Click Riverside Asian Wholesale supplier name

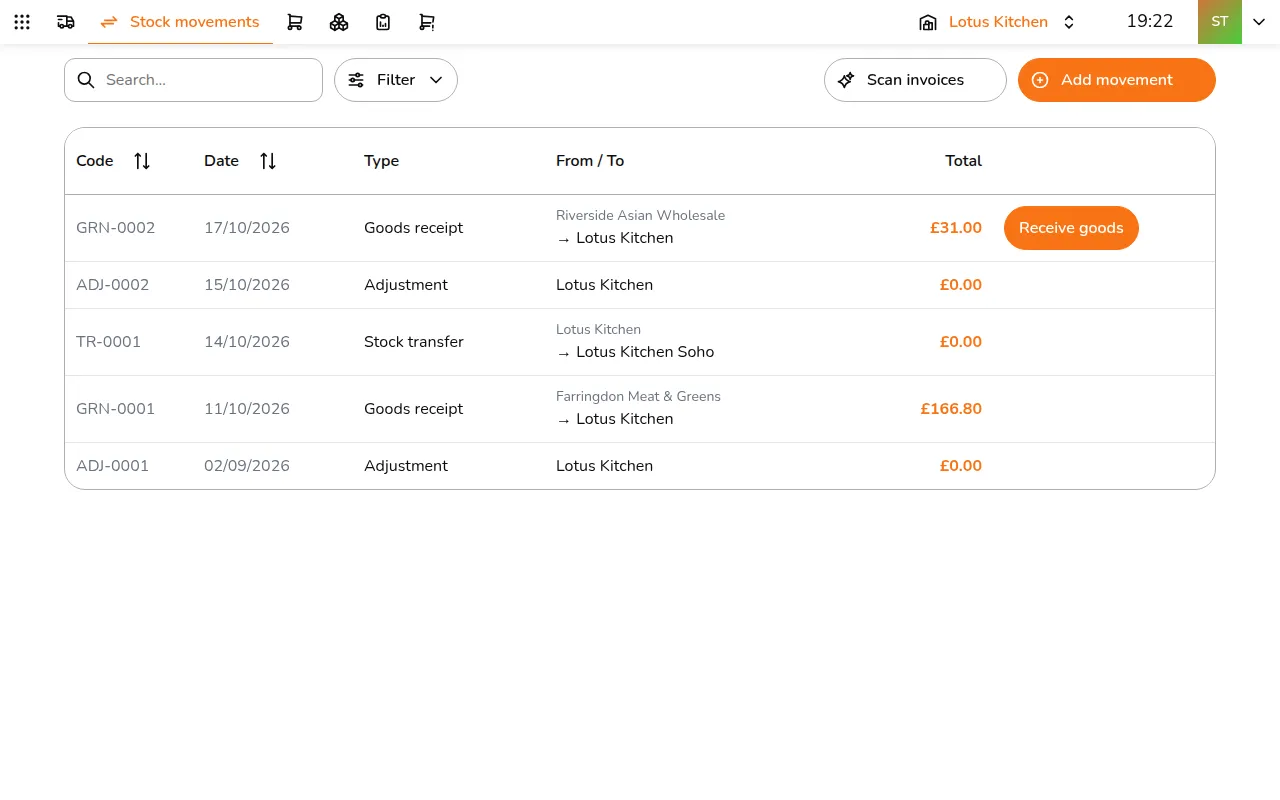(640, 215)
